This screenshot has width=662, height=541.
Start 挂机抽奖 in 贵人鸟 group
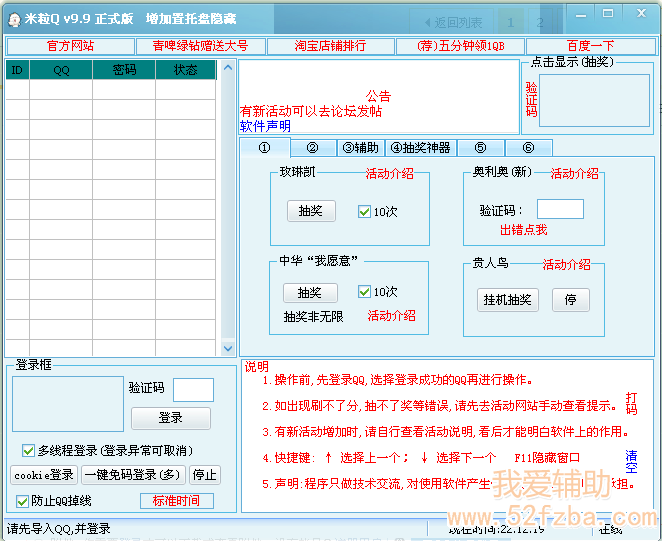[506, 300]
